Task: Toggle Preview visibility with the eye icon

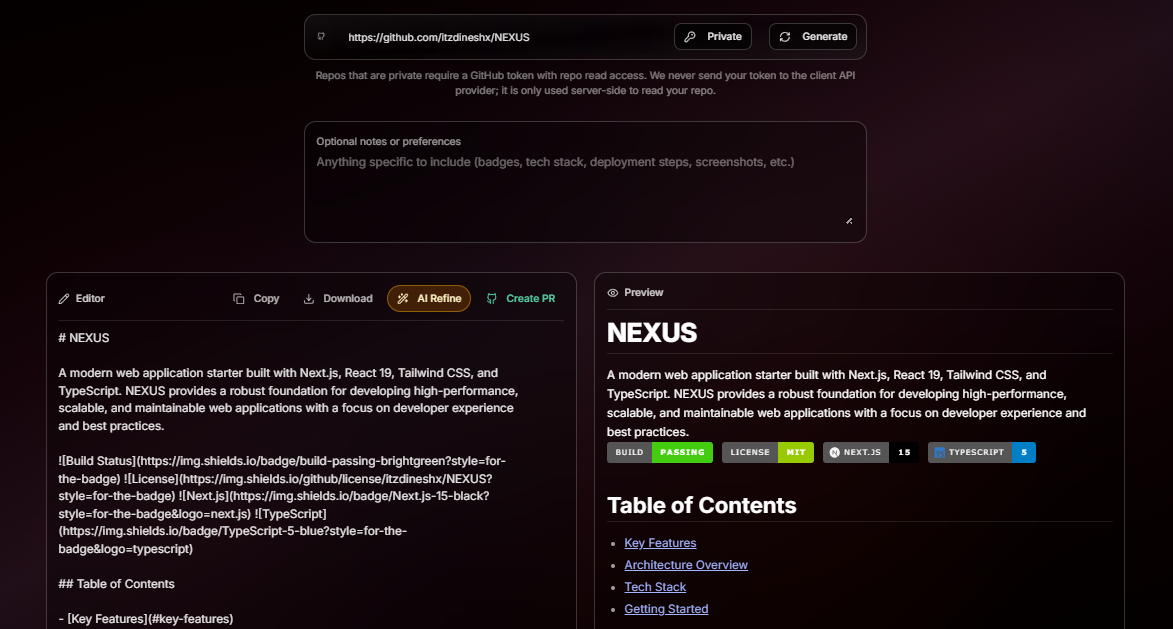Action: pyautogui.click(x=612, y=292)
